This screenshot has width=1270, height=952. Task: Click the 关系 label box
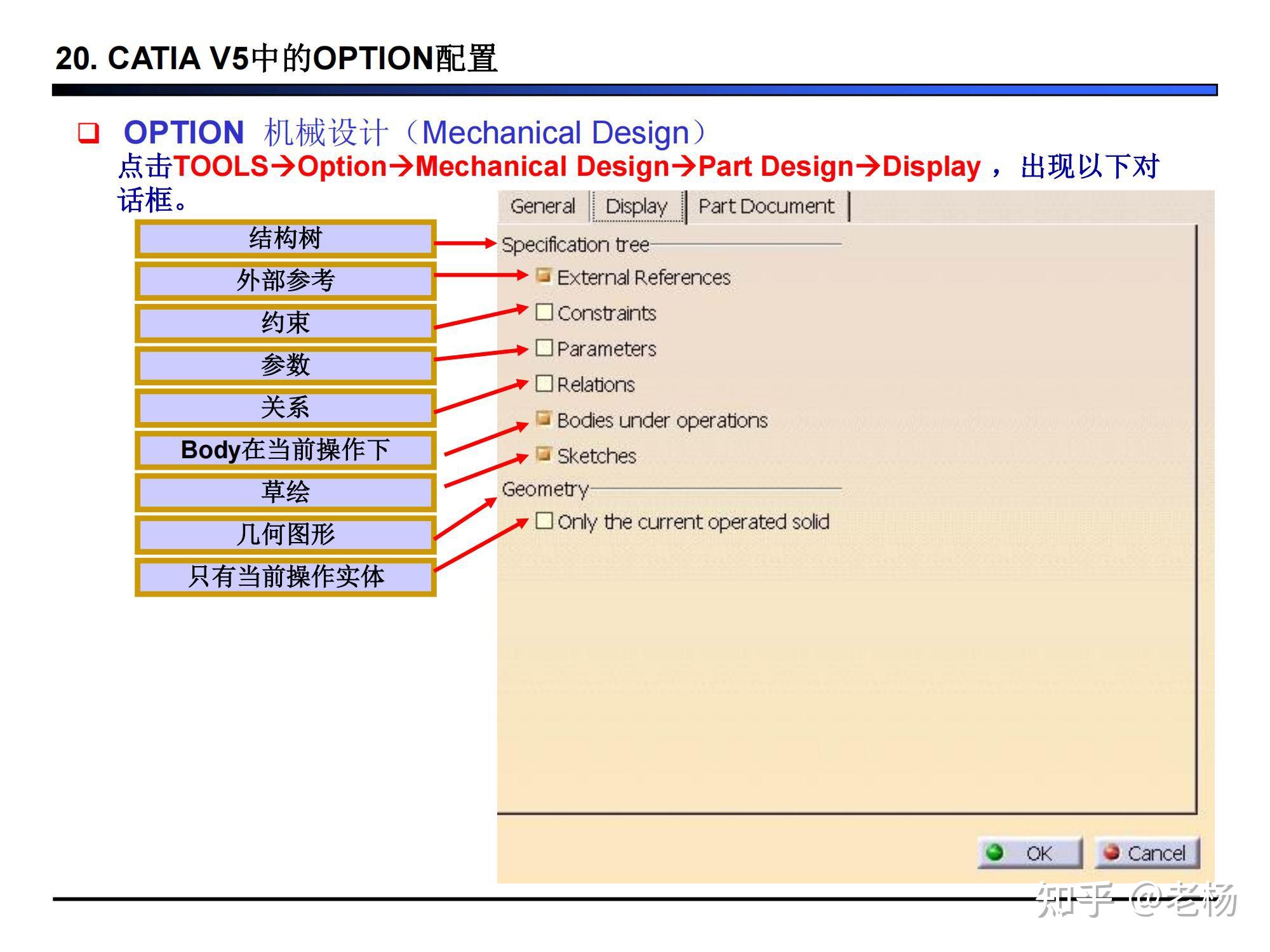286,407
